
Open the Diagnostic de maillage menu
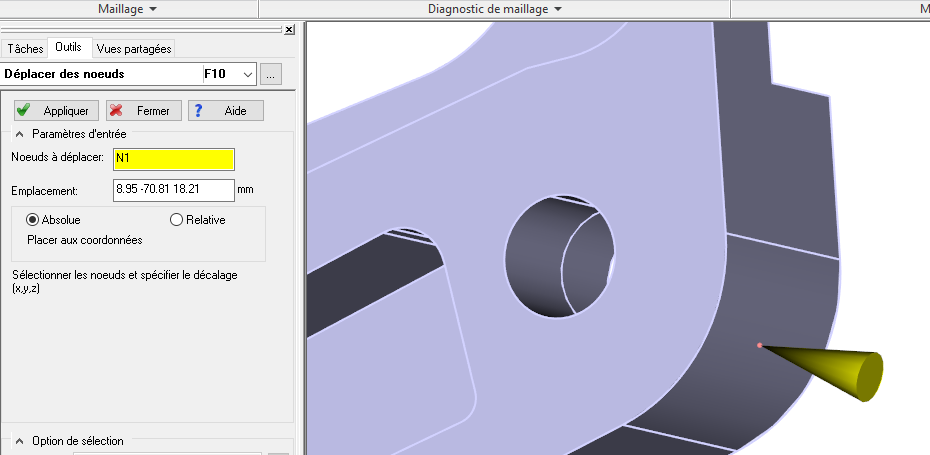[x=494, y=9]
